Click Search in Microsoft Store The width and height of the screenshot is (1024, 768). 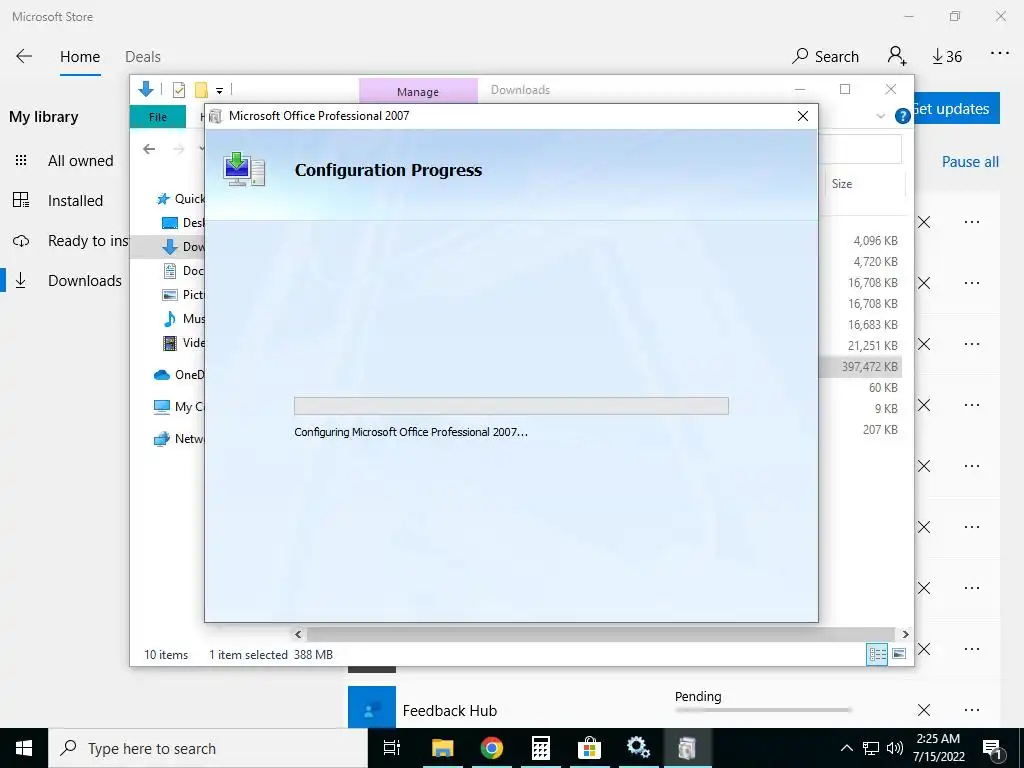pos(825,56)
